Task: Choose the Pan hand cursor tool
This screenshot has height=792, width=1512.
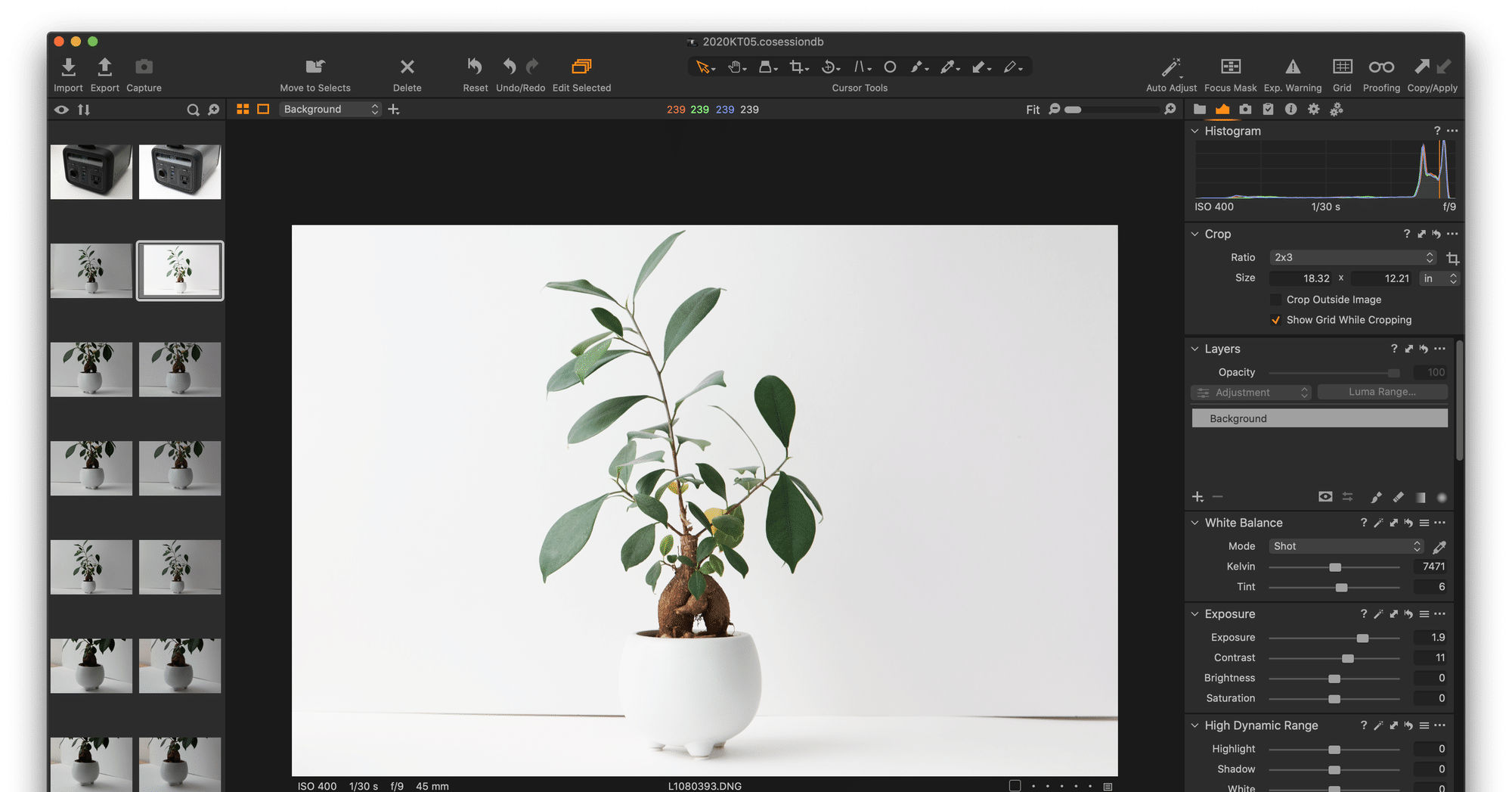Action: click(735, 67)
